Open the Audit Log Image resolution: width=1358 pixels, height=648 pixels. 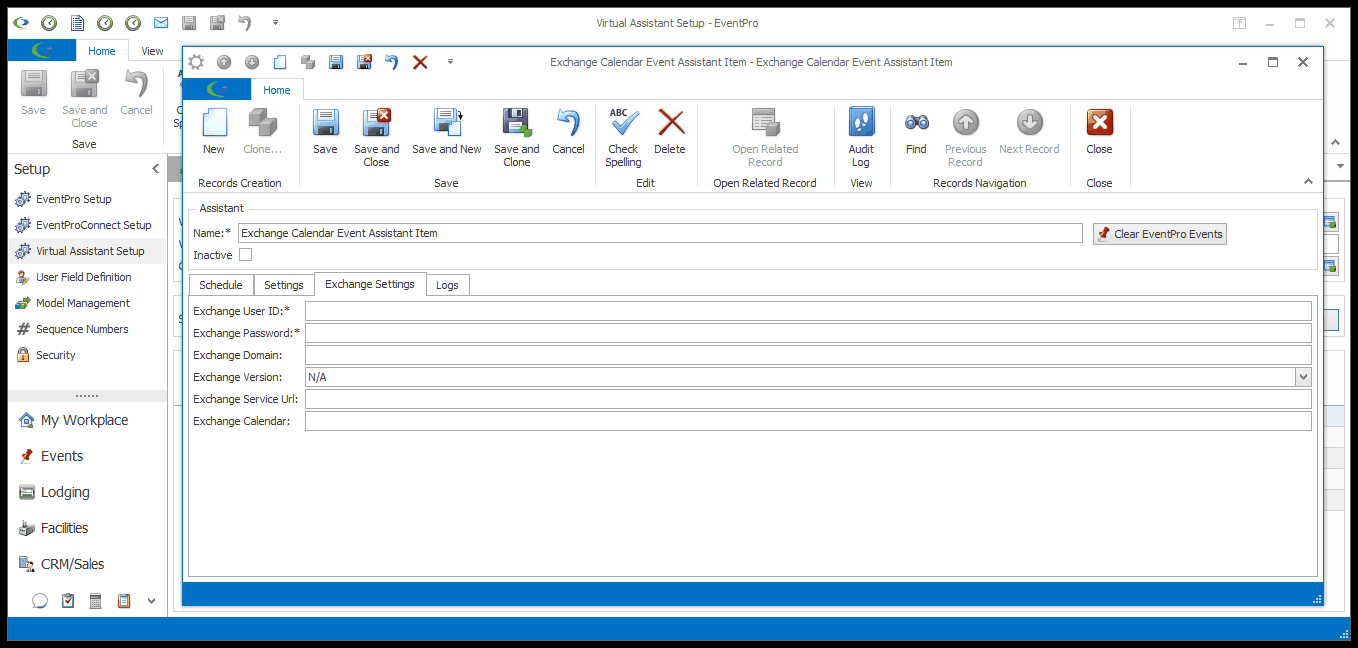(861, 138)
